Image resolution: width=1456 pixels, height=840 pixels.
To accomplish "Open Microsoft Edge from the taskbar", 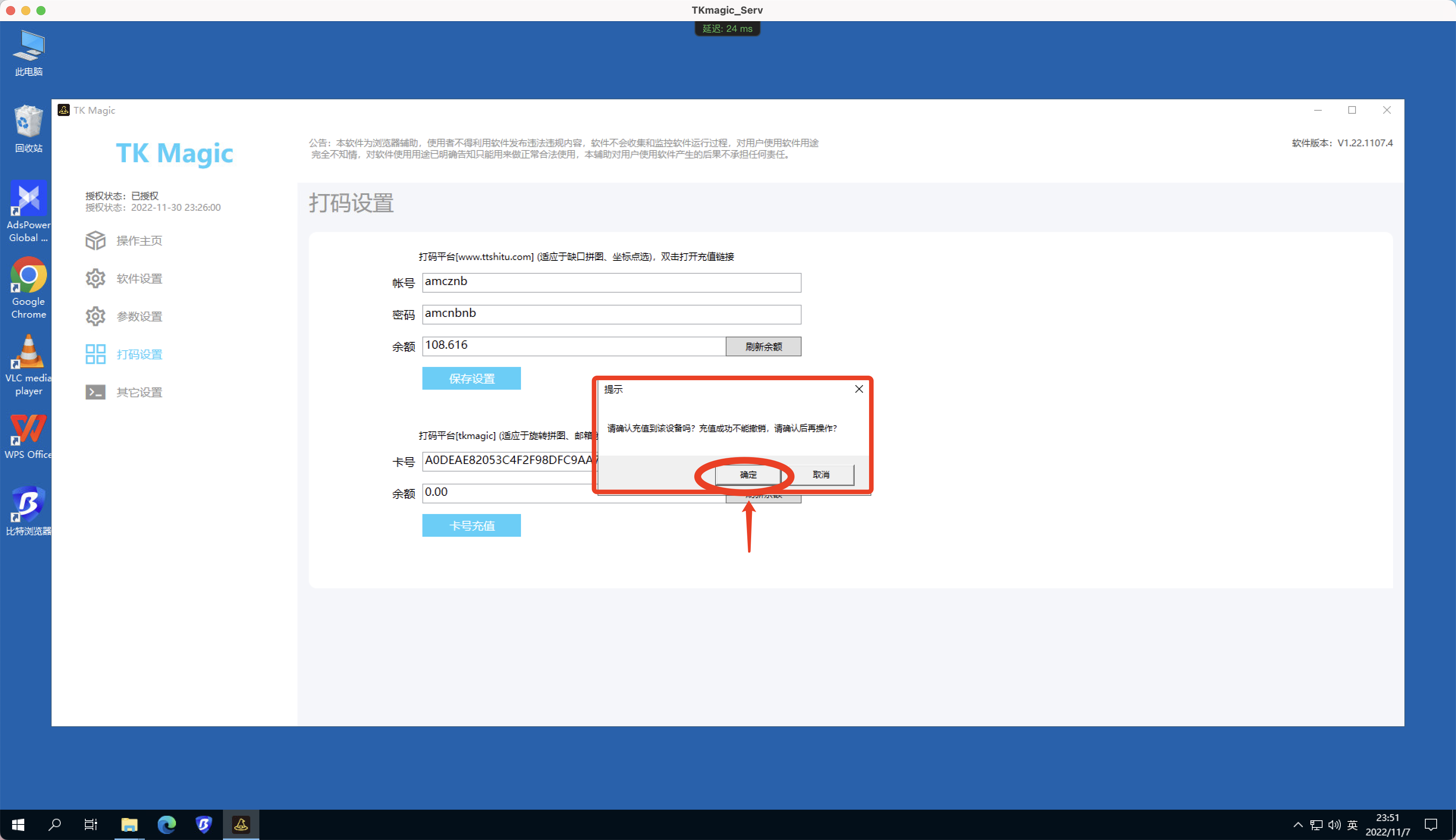I will point(167,824).
